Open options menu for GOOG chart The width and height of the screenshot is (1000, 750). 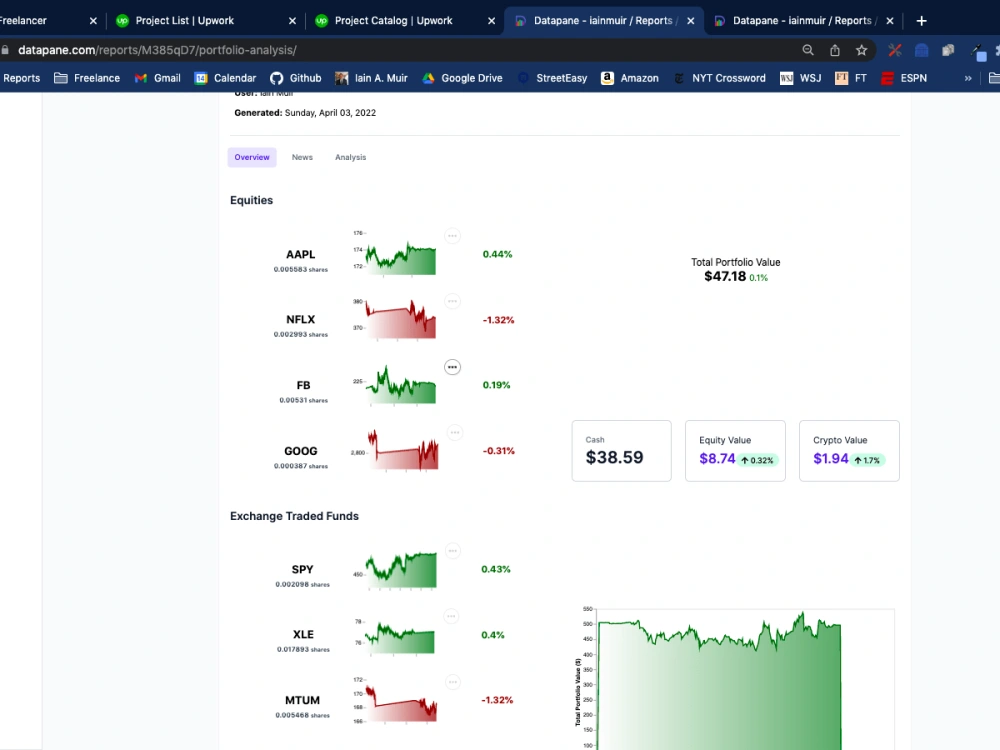point(455,433)
